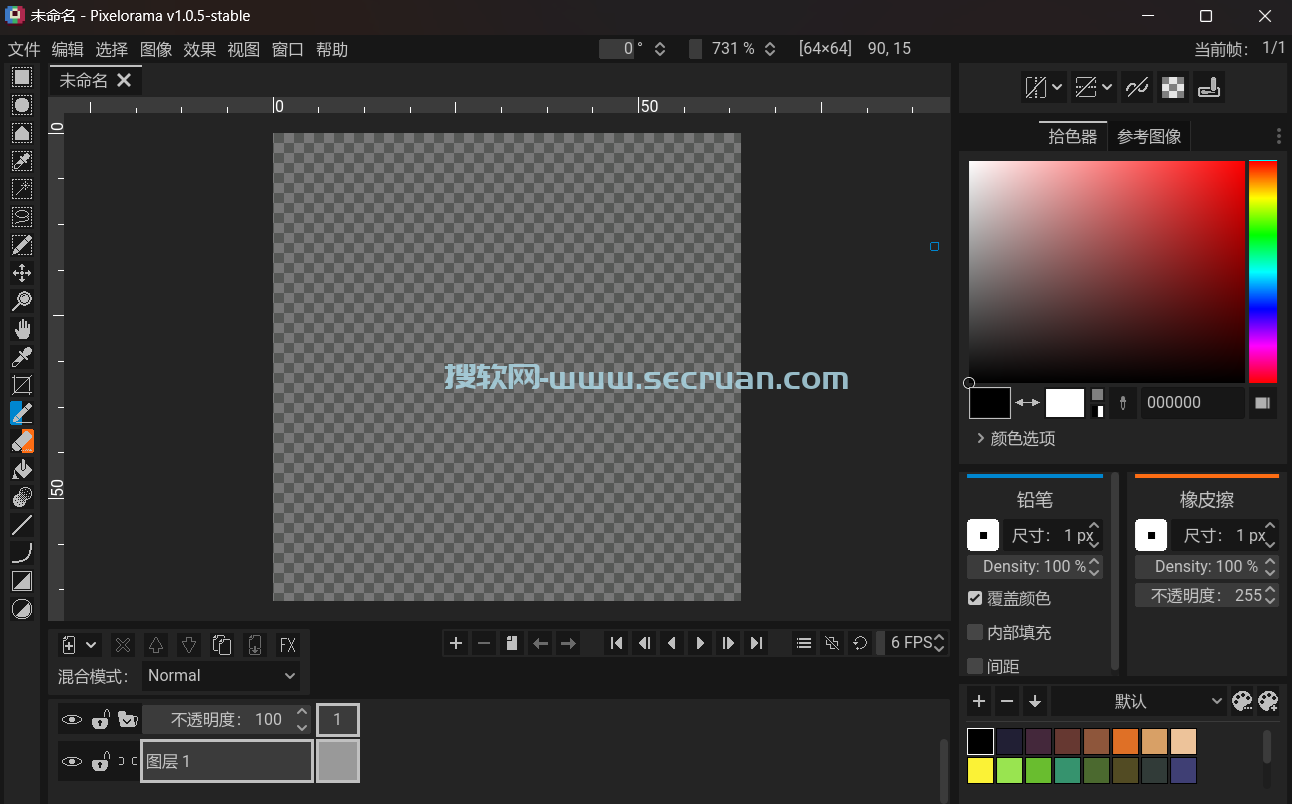Toggle the 覆盖颜色 checkbox
1292x804 pixels.
[x=975, y=598]
